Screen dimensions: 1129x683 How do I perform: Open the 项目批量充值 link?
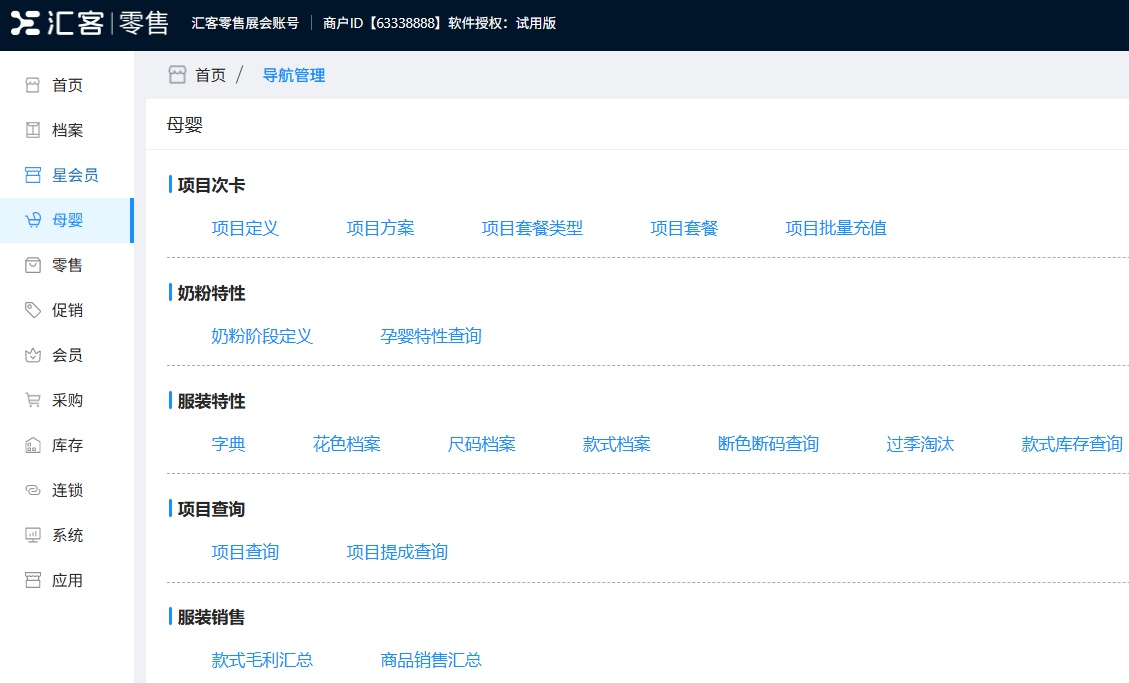point(835,228)
